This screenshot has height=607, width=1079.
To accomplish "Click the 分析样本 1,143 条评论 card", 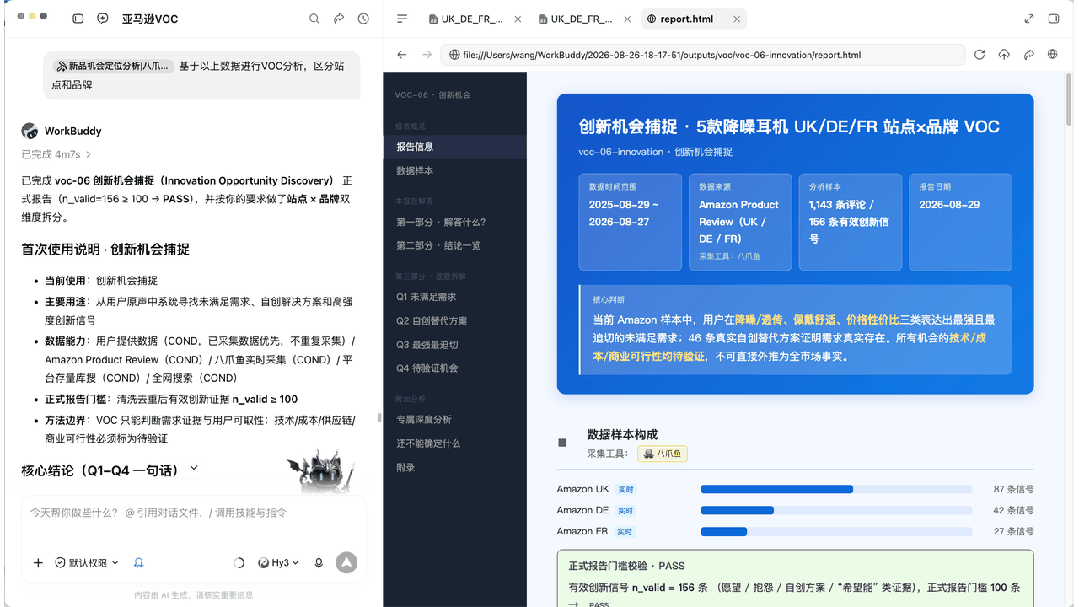I will pos(850,222).
